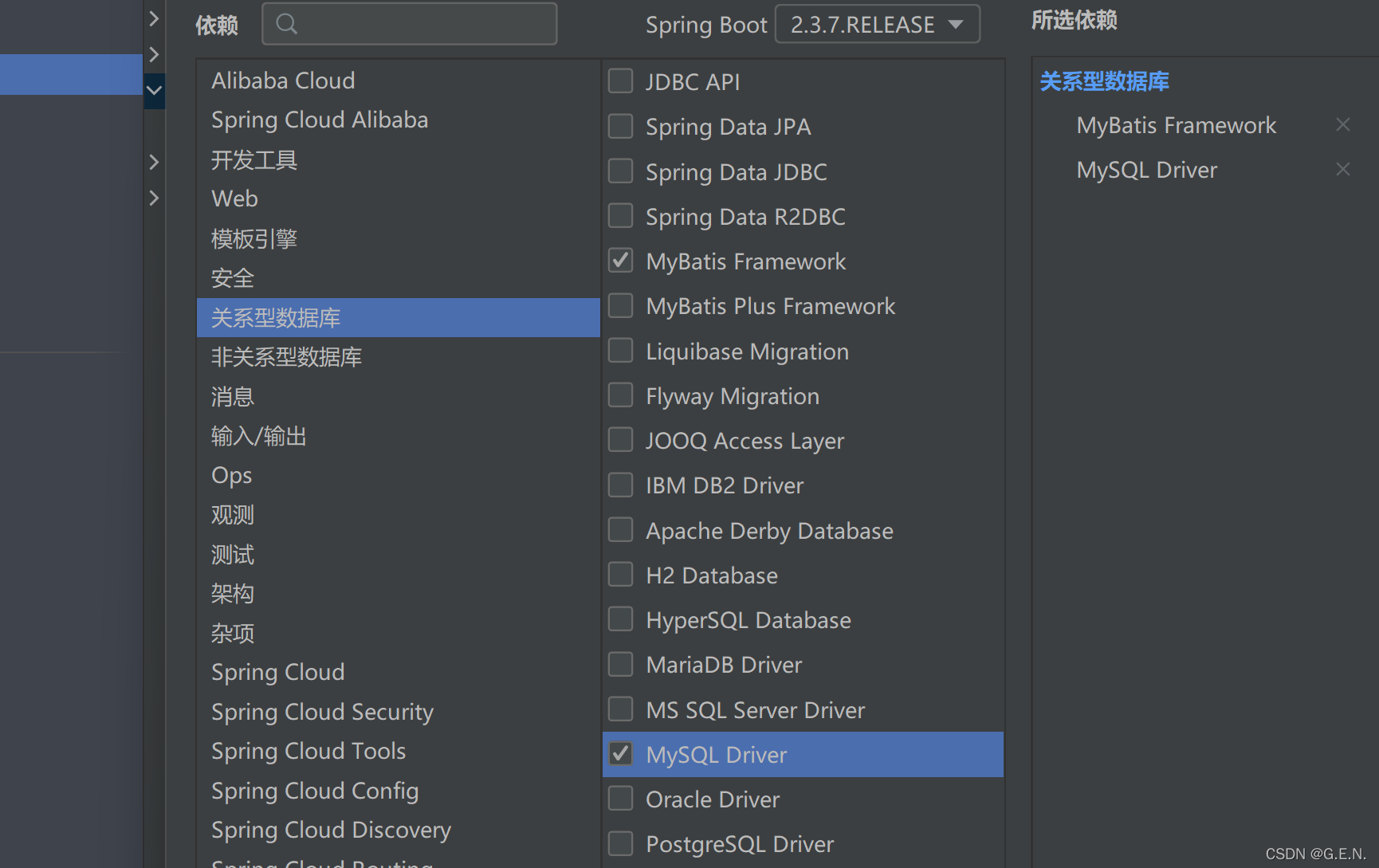Choose the Web category

point(398,198)
